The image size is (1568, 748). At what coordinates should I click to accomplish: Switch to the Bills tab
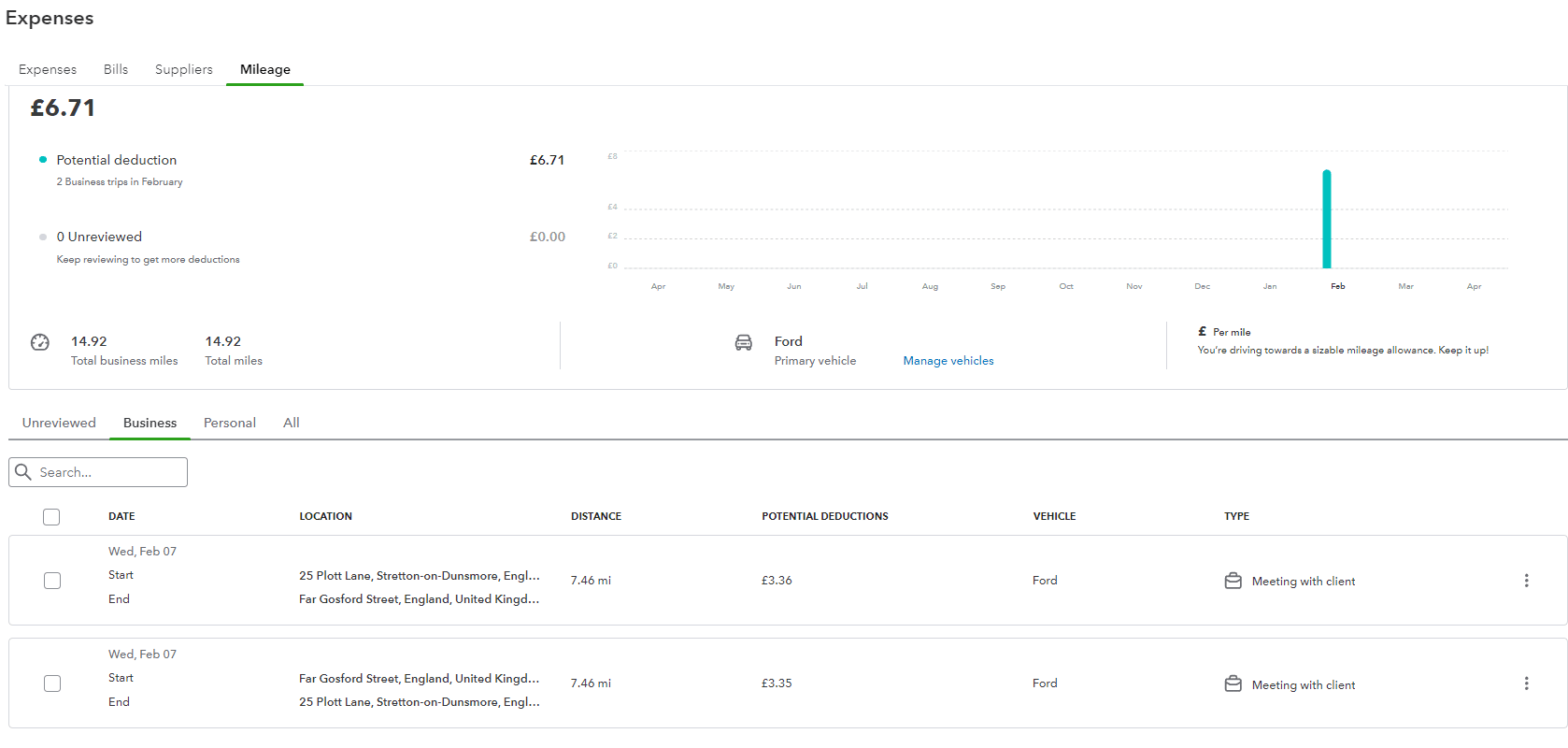coord(116,69)
